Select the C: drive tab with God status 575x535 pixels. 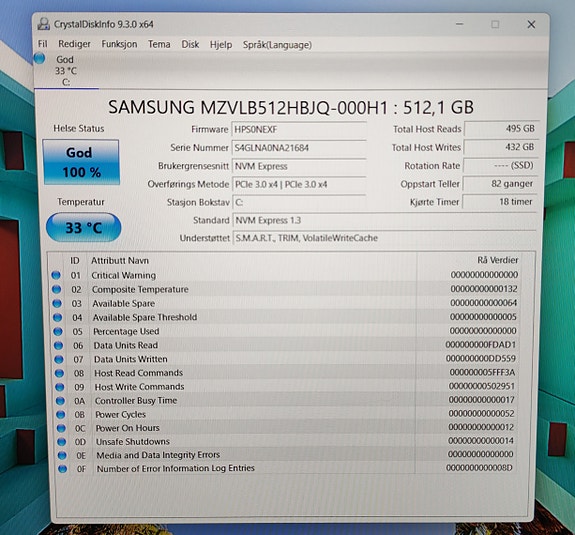coord(66,70)
